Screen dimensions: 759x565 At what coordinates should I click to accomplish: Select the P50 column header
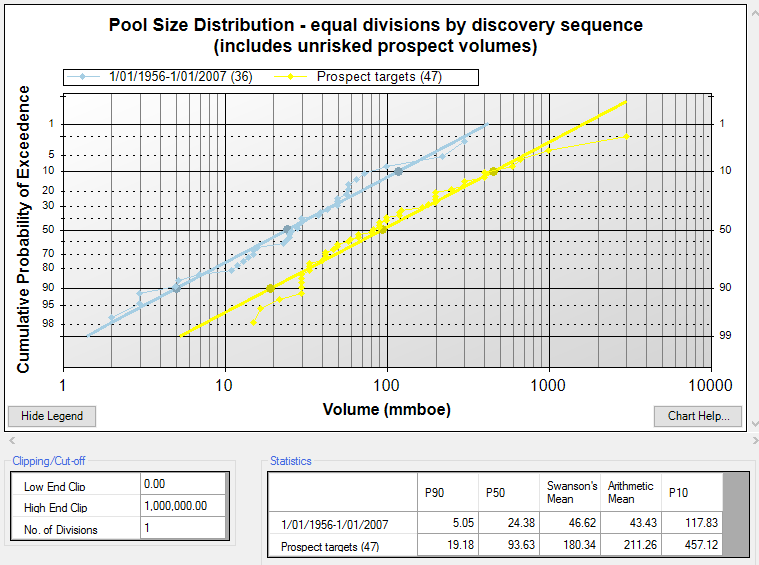(x=509, y=492)
